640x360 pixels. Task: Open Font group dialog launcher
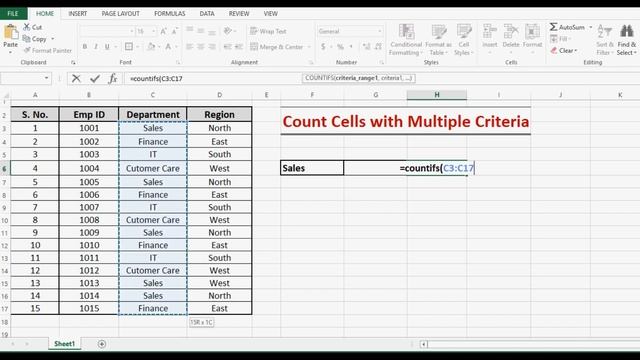pyautogui.click(x=178, y=62)
